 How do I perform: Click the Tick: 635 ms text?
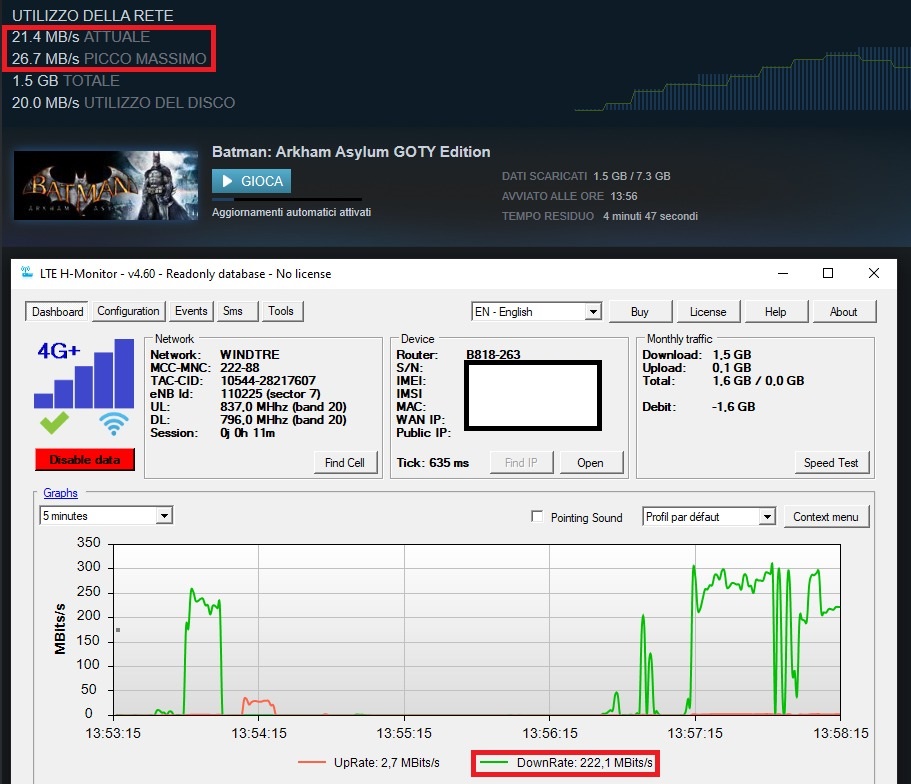433,463
